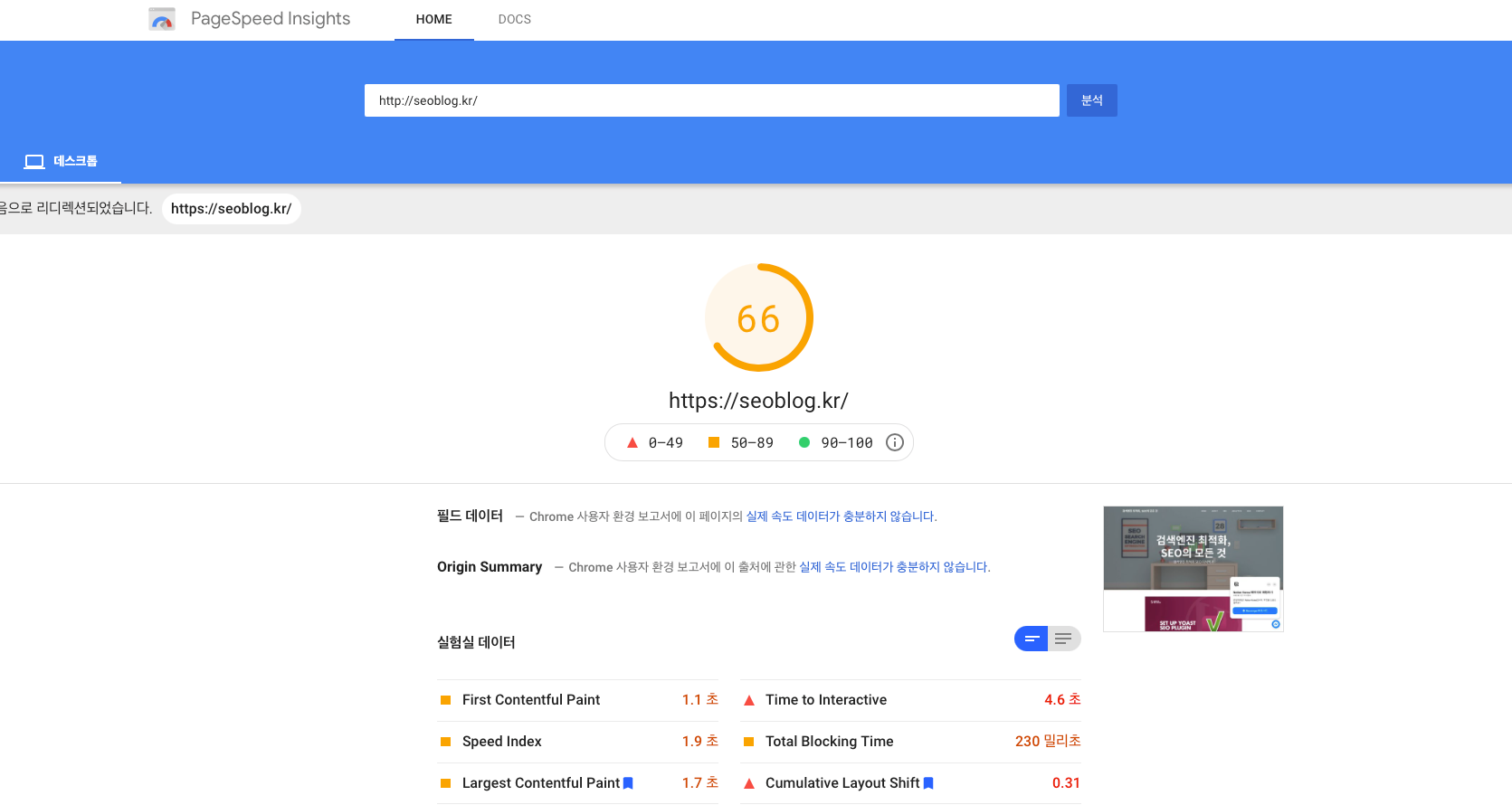
Task: Click orange square beside Largest Contentful Paint
Action: coord(445,783)
